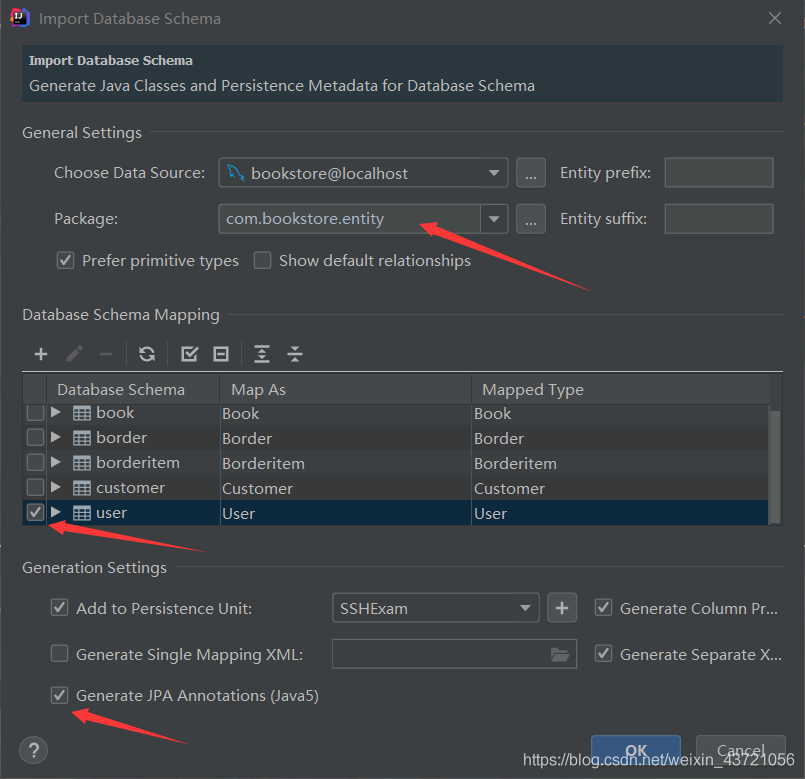Refresh the database schema mapping

pyautogui.click(x=147, y=354)
